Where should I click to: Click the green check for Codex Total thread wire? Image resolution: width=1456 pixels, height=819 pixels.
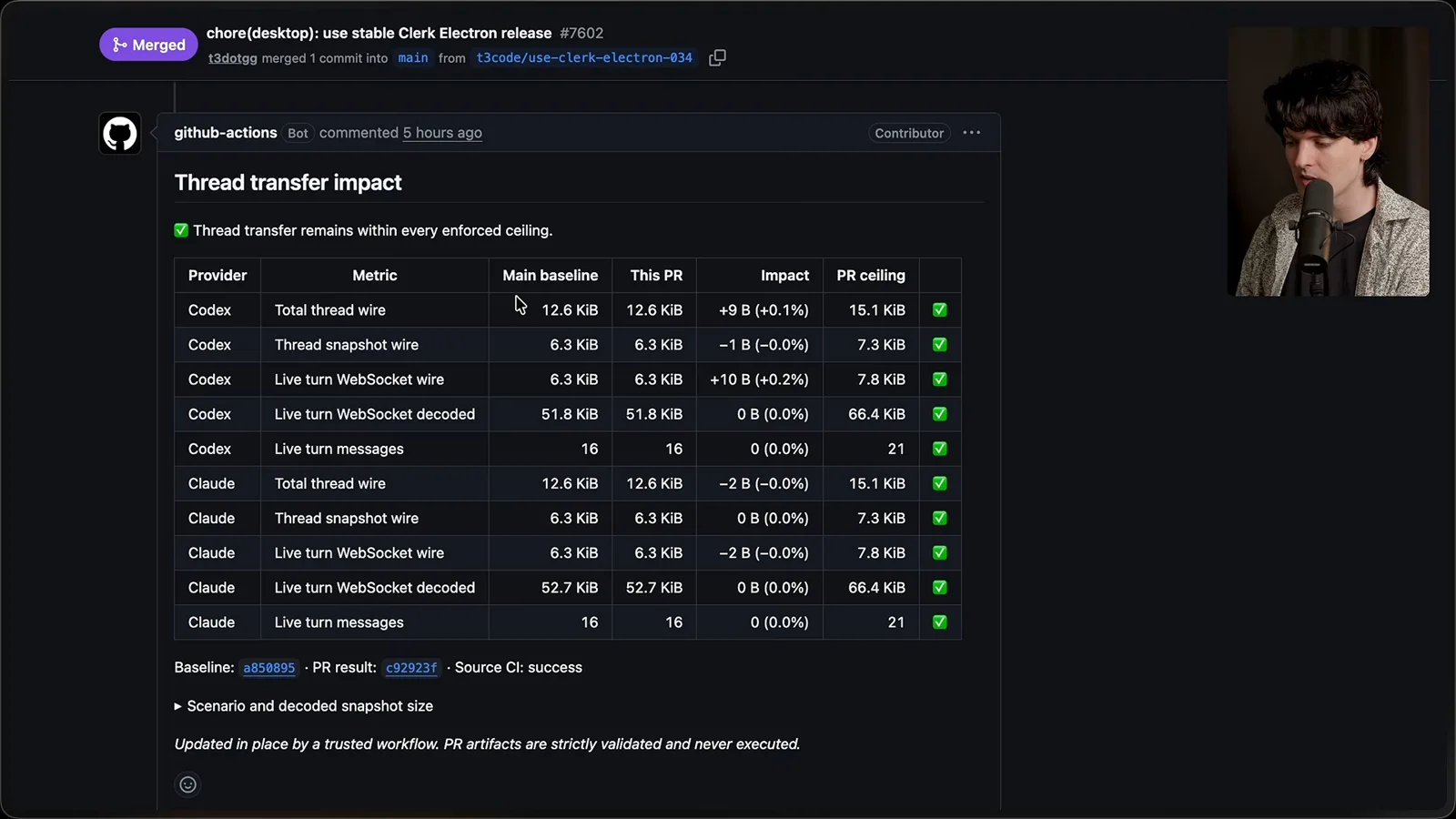click(940, 310)
